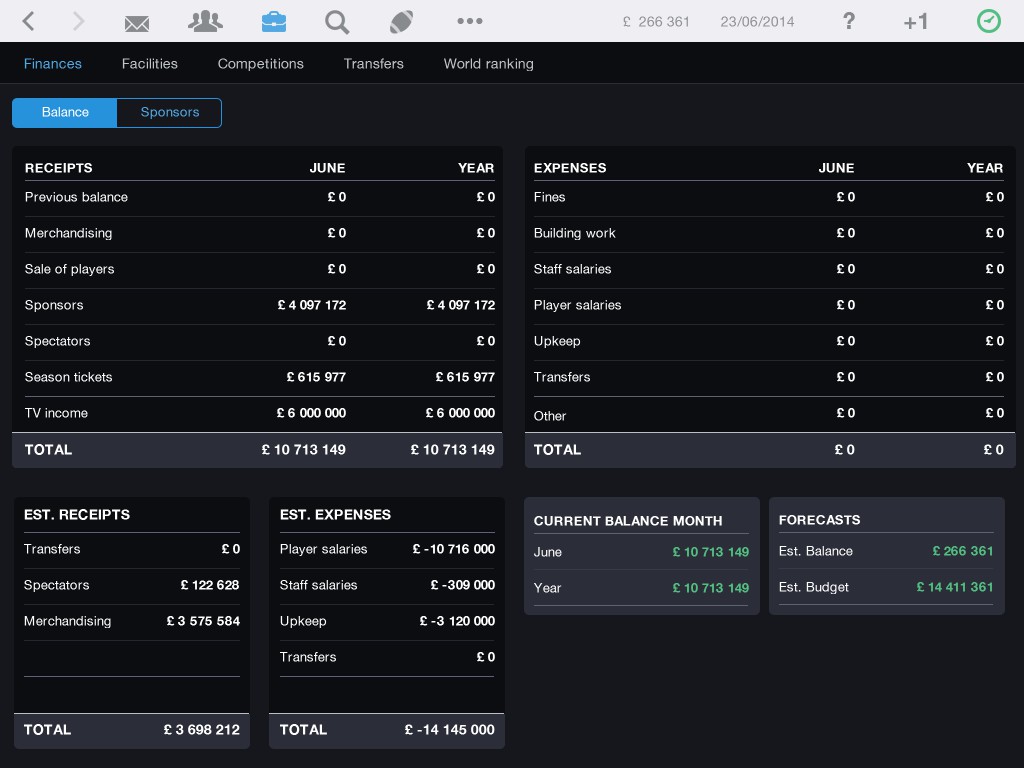1024x768 pixels.
Task: Open the Facilities tab
Action: coord(150,64)
